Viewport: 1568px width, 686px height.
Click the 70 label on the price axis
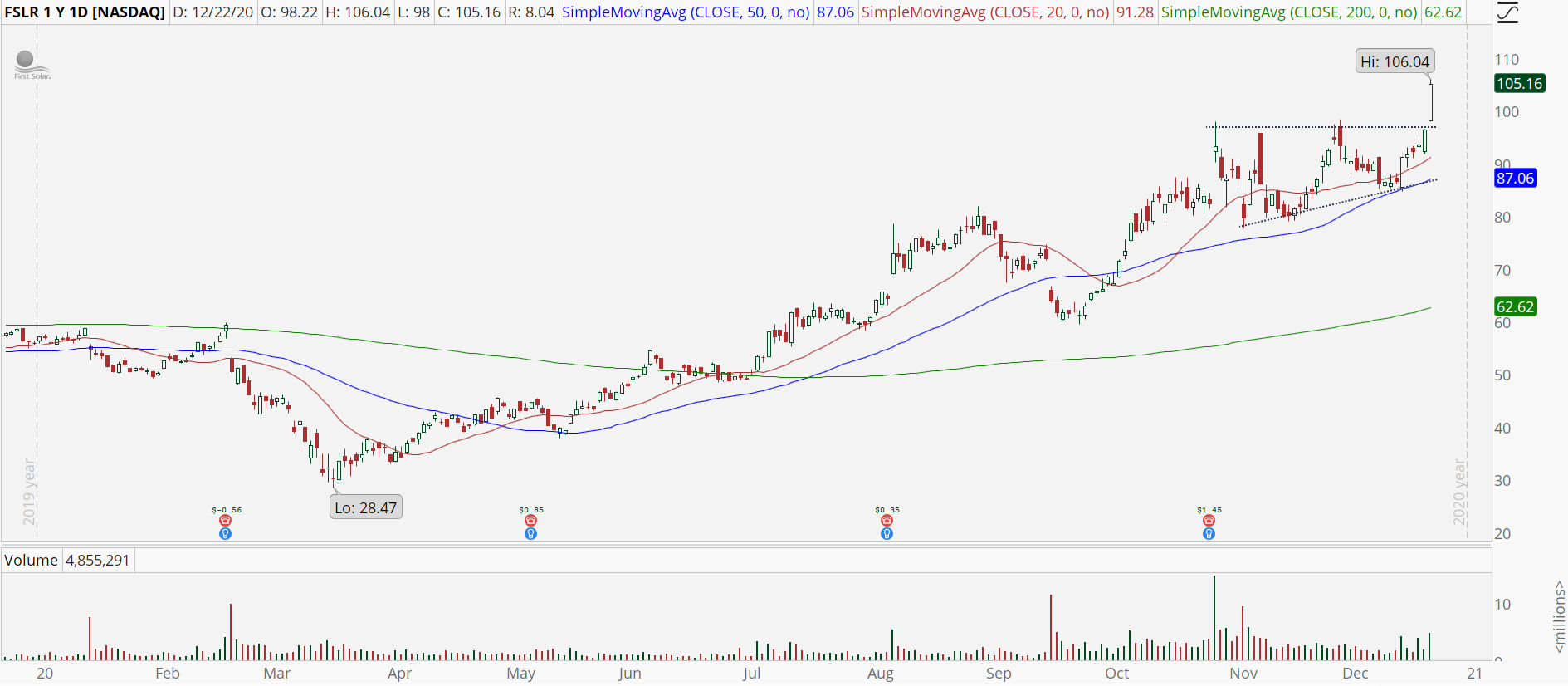(x=1502, y=271)
